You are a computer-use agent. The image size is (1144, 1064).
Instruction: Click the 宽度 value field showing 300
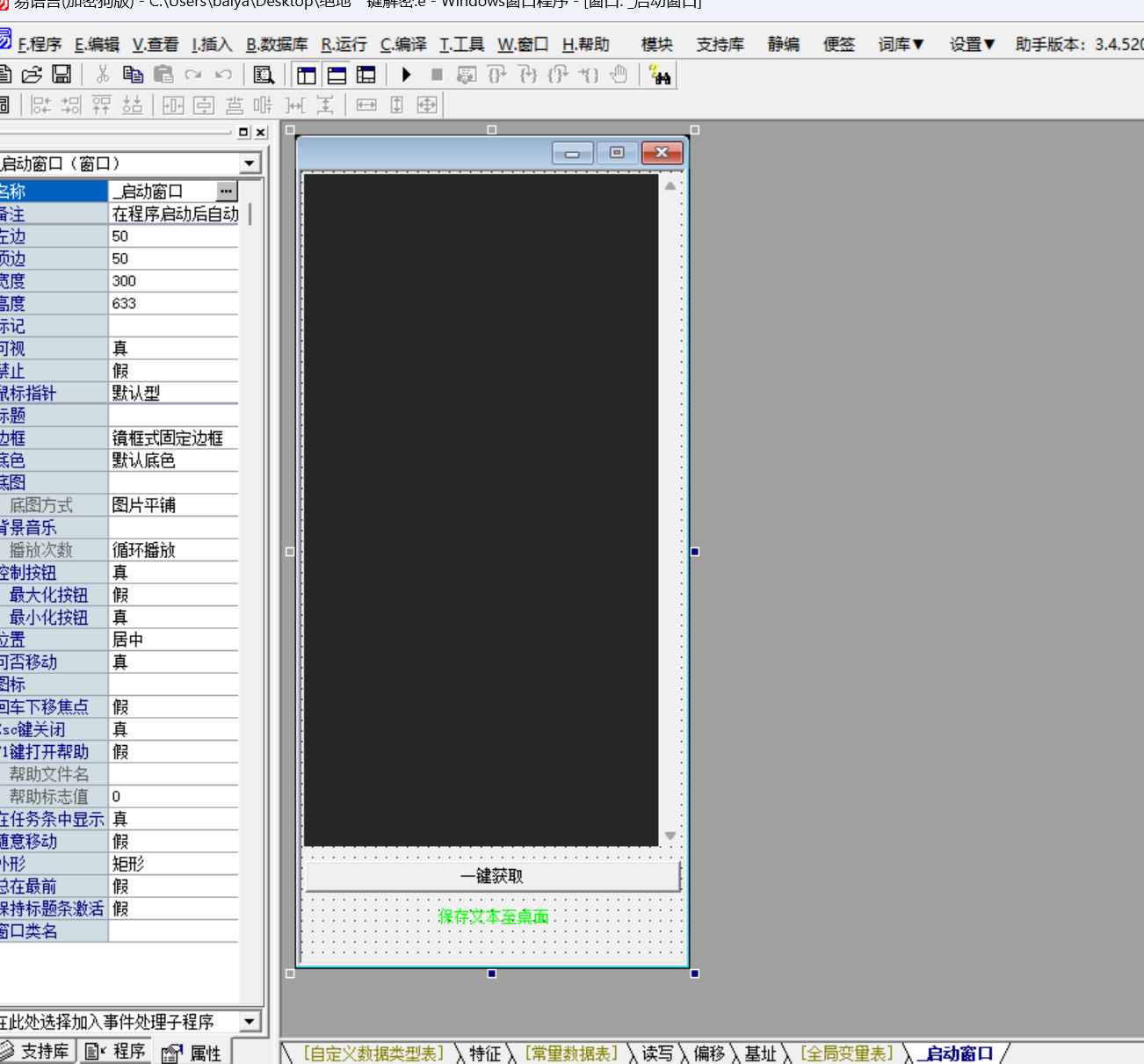[173, 281]
